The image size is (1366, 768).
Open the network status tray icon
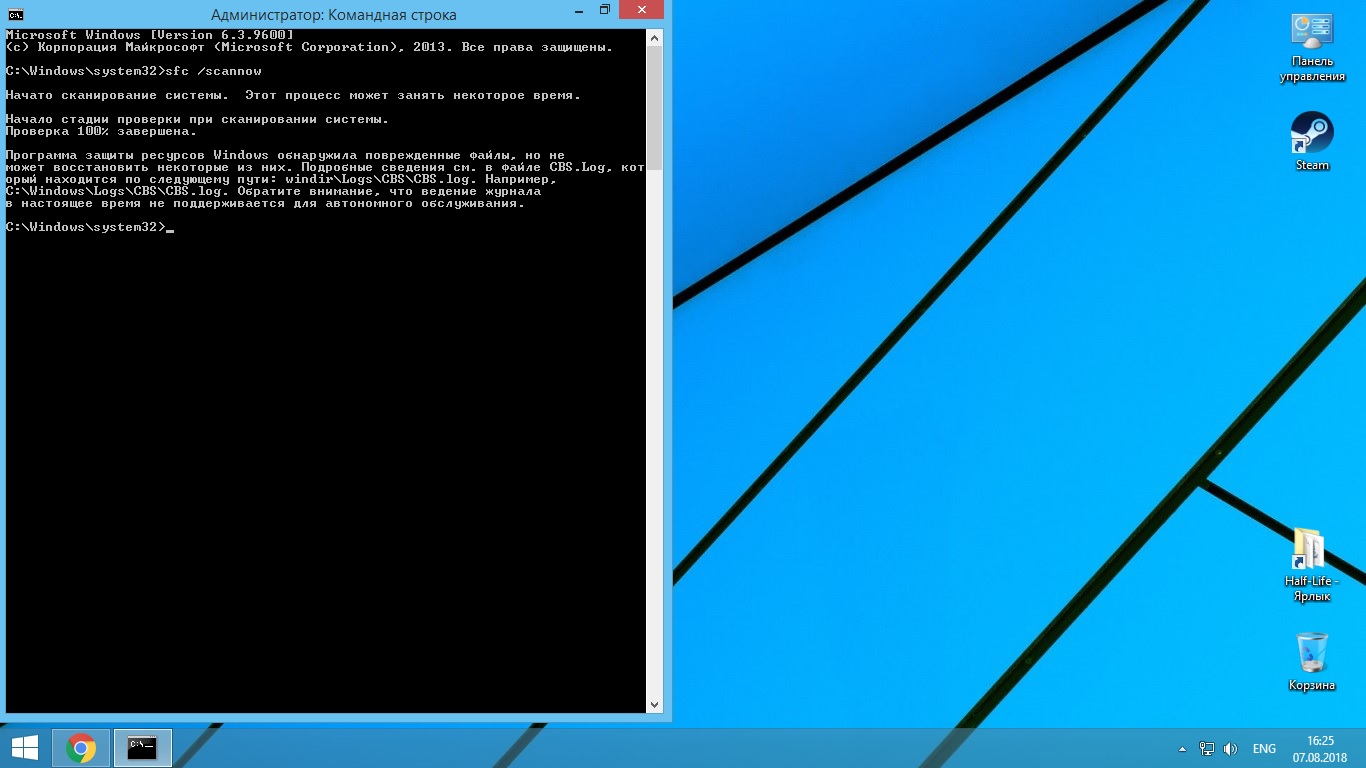pyautogui.click(x=1207, y=749)
